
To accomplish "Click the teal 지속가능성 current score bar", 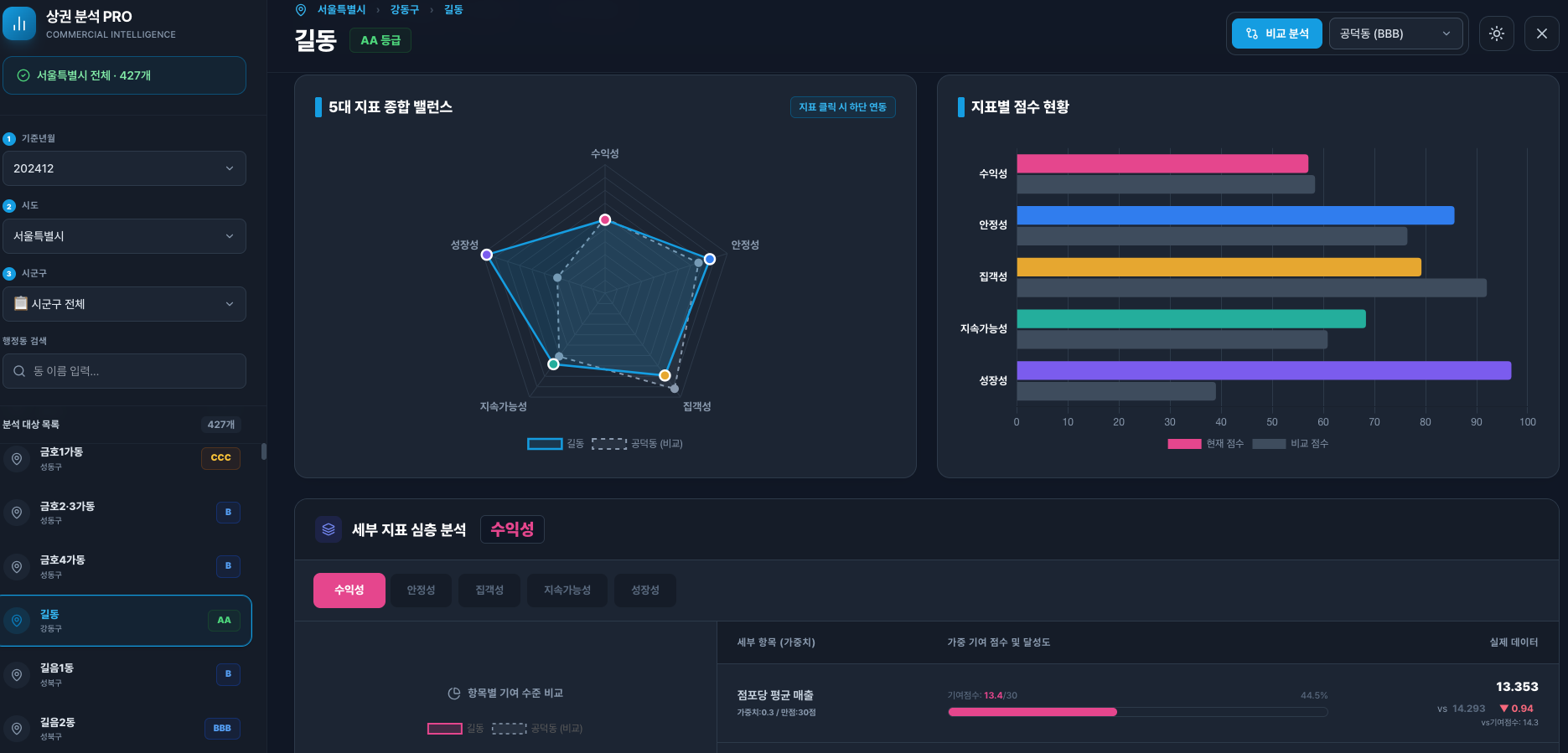I will point(1191,319).
